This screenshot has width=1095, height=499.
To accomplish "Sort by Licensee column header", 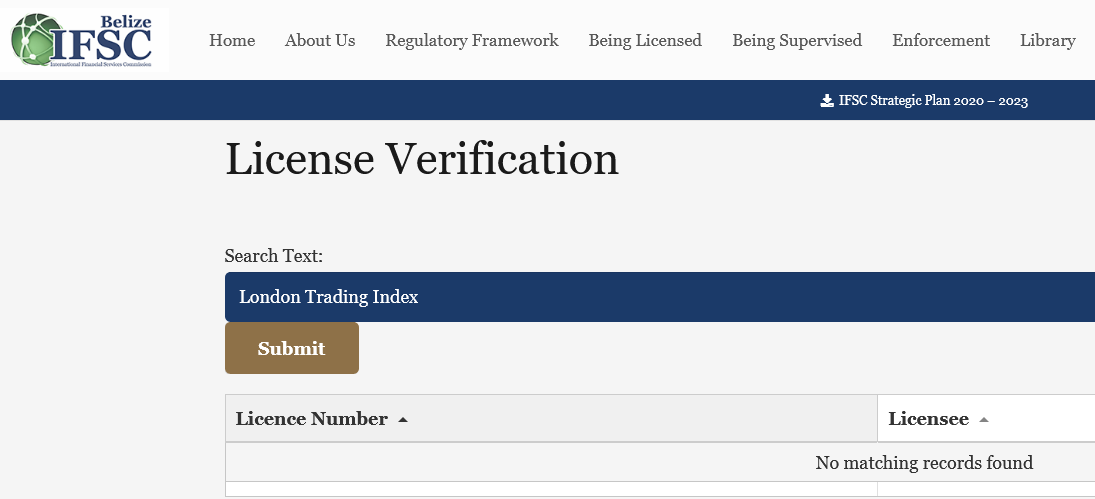I will click(986, 419).
